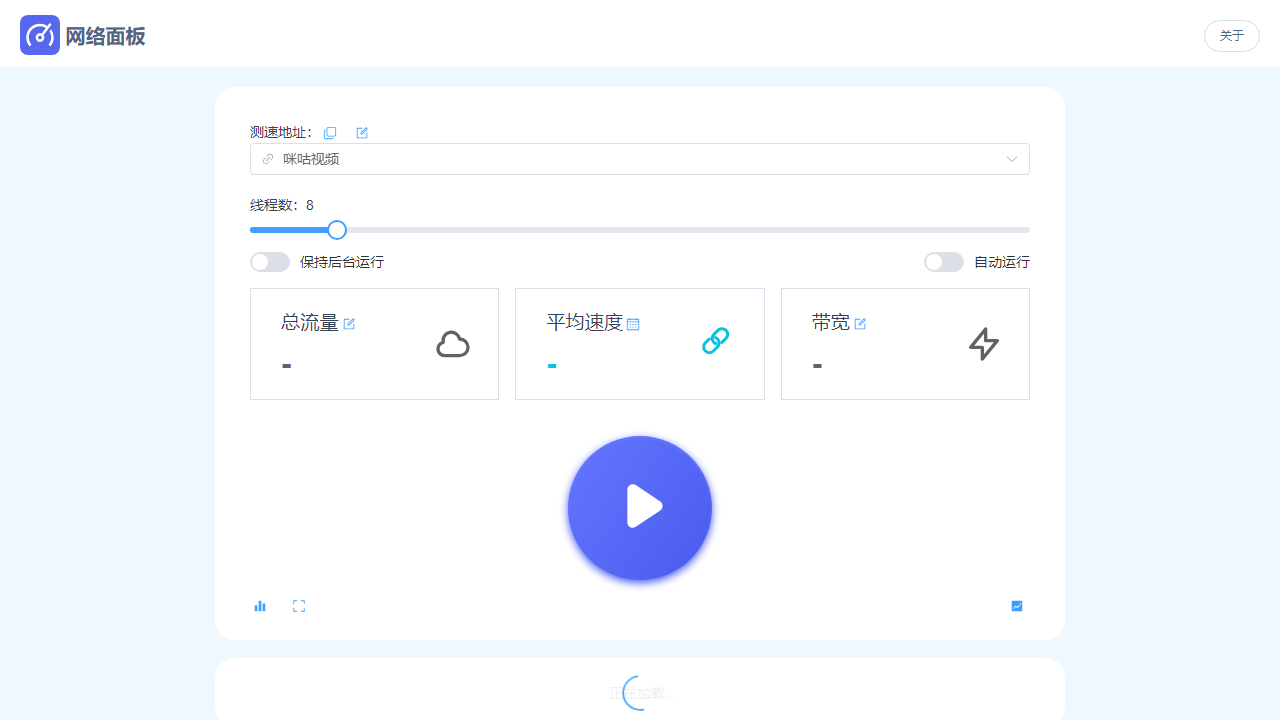Screen dimensions: 1280x720
Task: Click the 网络面板 speedometer logo icon
Action: pos(40,35)
